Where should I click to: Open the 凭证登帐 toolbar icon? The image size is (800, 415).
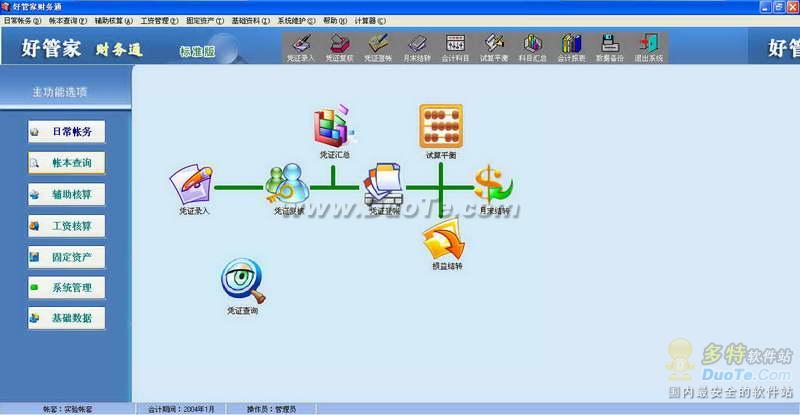coord(378,48)
